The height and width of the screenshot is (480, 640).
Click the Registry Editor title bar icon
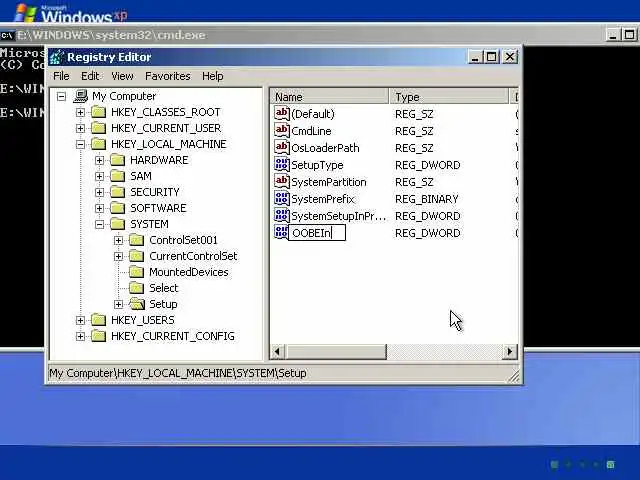point(57,57)
